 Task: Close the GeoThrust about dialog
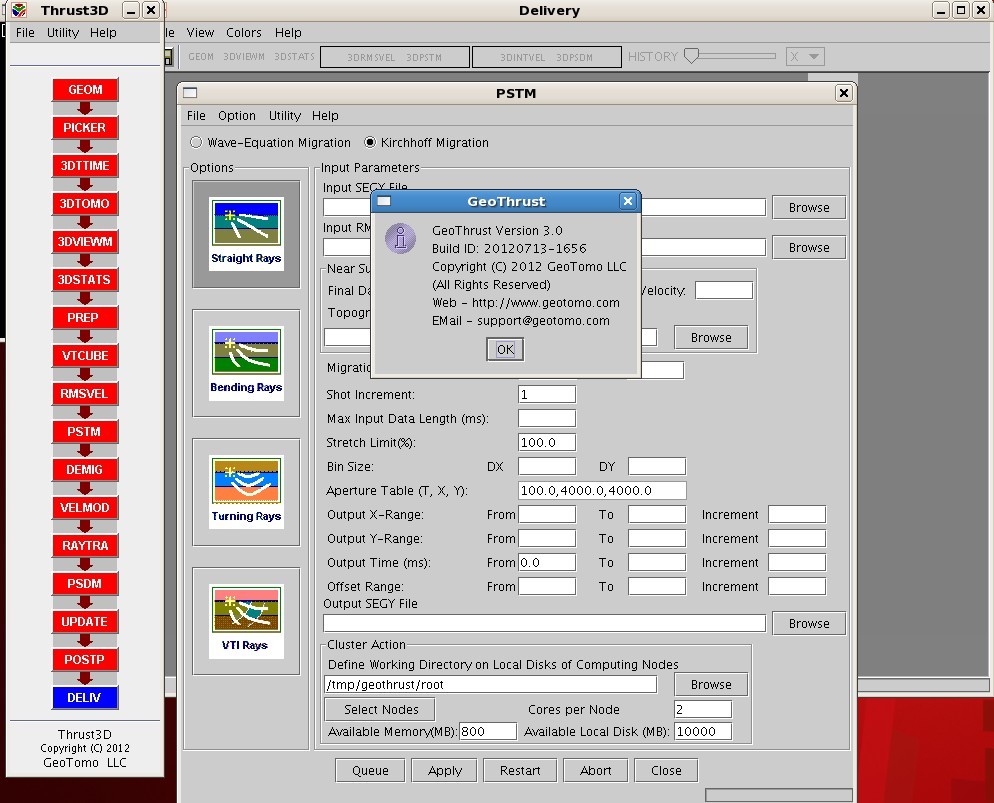[628, 201]
